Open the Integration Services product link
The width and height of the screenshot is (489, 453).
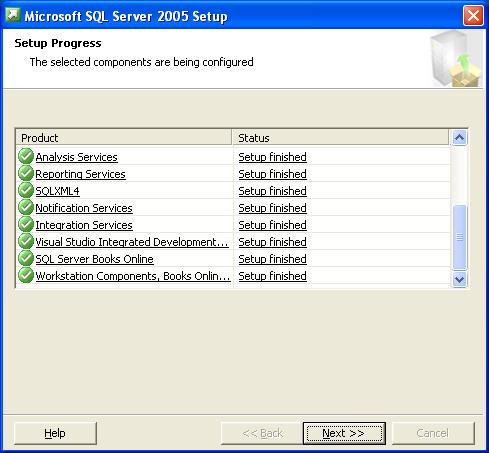[x=84, y=225]
